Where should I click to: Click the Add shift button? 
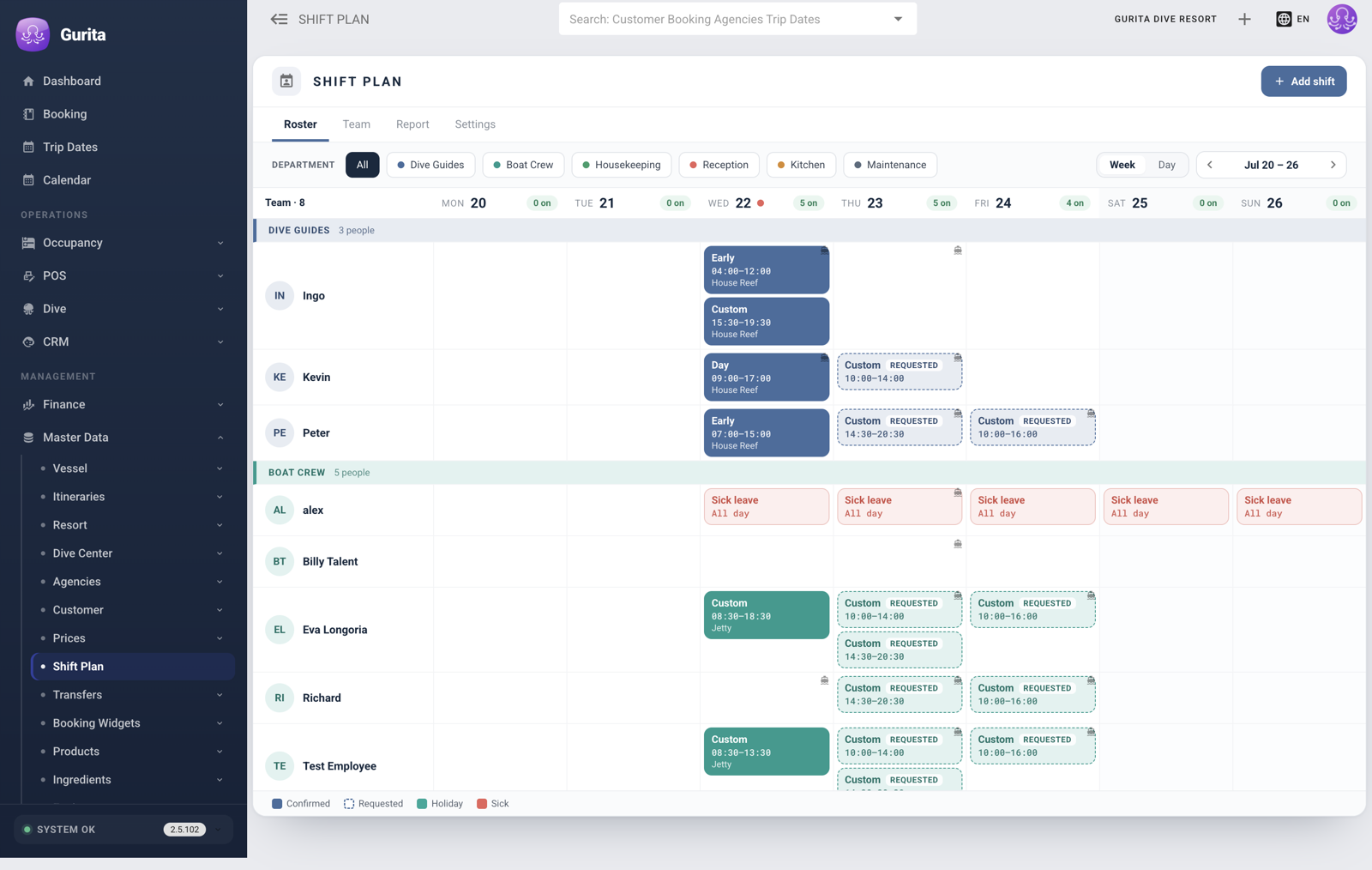tap(1303, 82)
